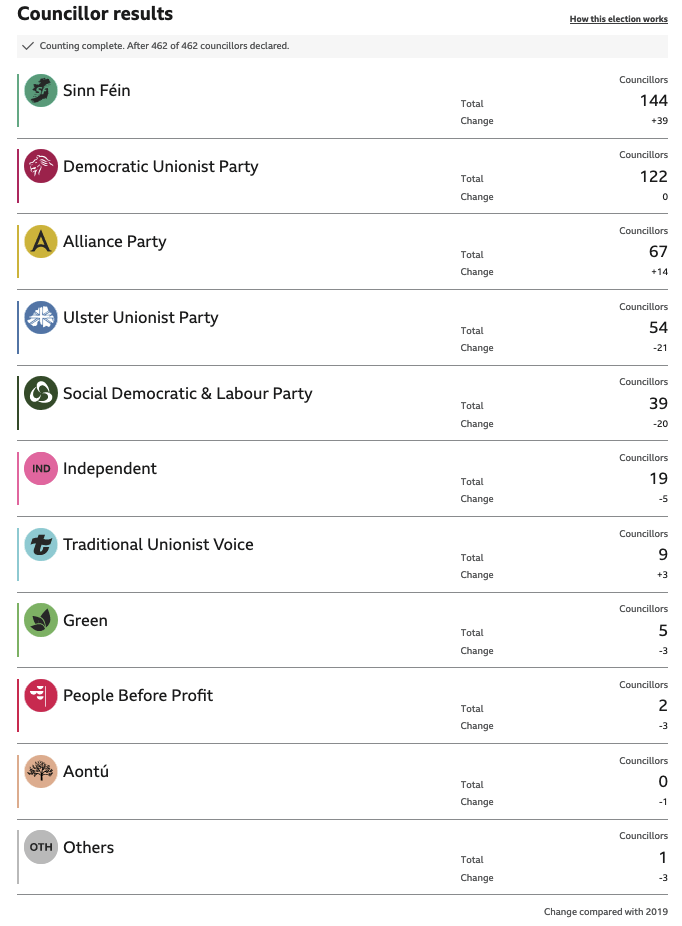Click the counting complete checkmark icon
Image resolution: width=682 pixels, height=926 pixels.
coord(28,46)
